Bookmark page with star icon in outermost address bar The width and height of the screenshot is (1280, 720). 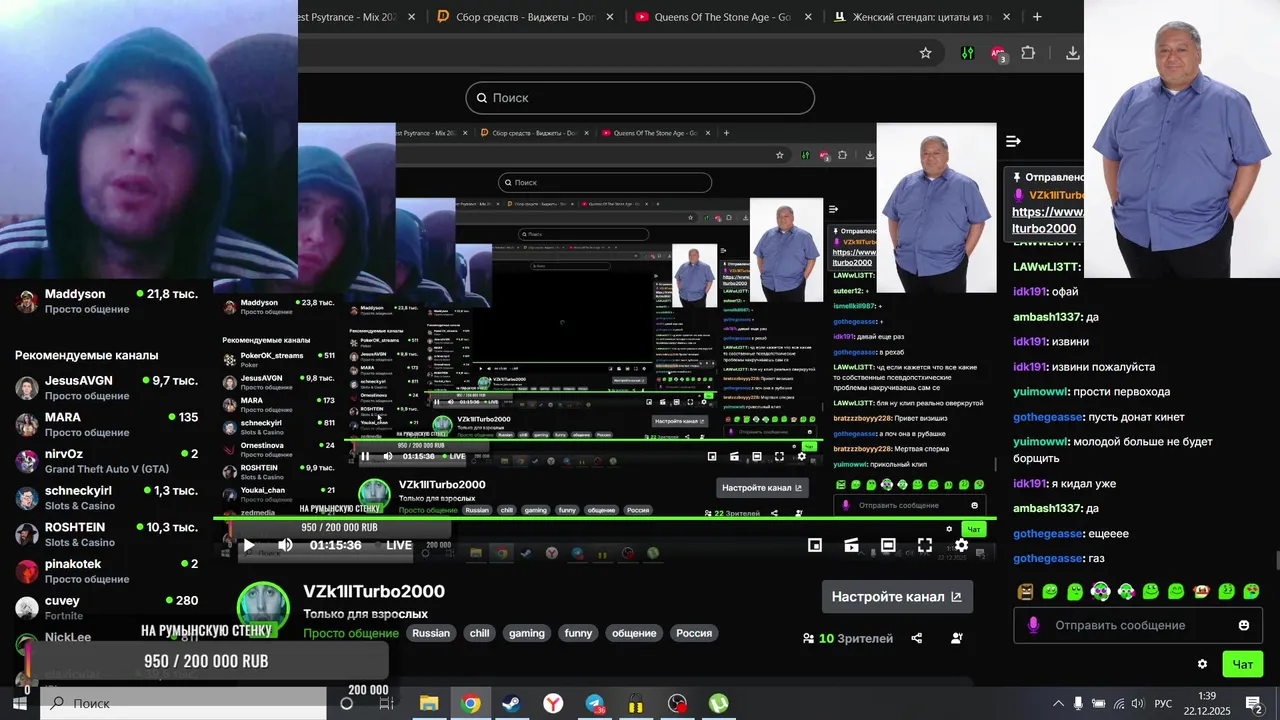[925, 53]
